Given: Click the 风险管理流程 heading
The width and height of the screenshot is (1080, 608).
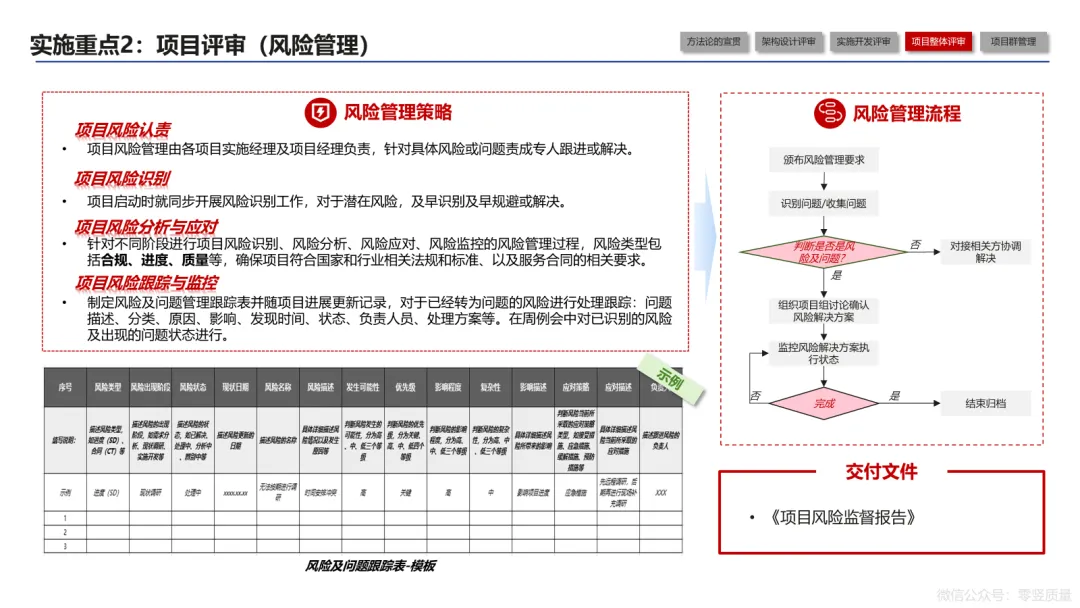Looking at the screenshot, I should (907, 114).
